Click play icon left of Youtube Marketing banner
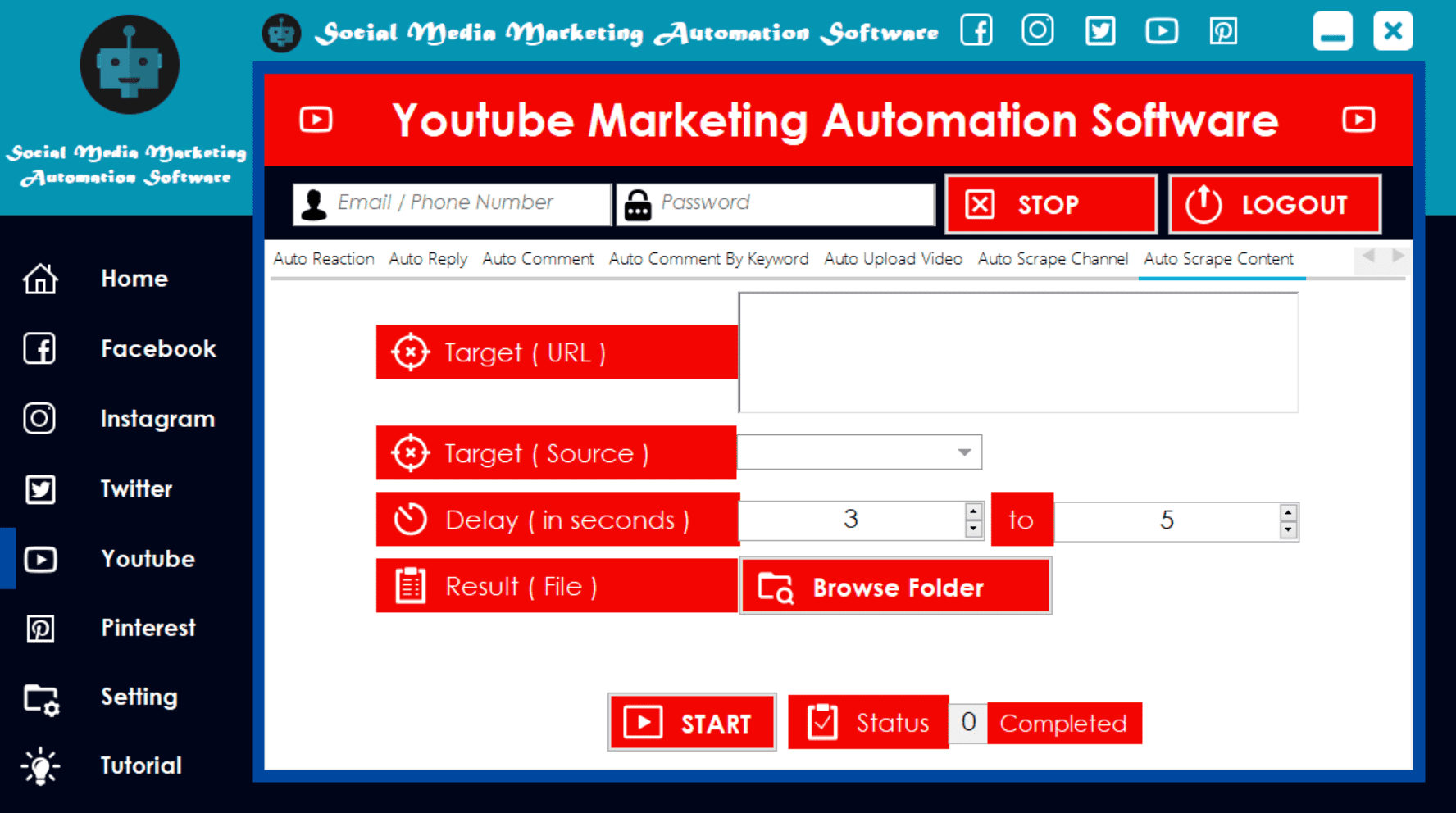 pyautogui.click(x=316, y=120)
